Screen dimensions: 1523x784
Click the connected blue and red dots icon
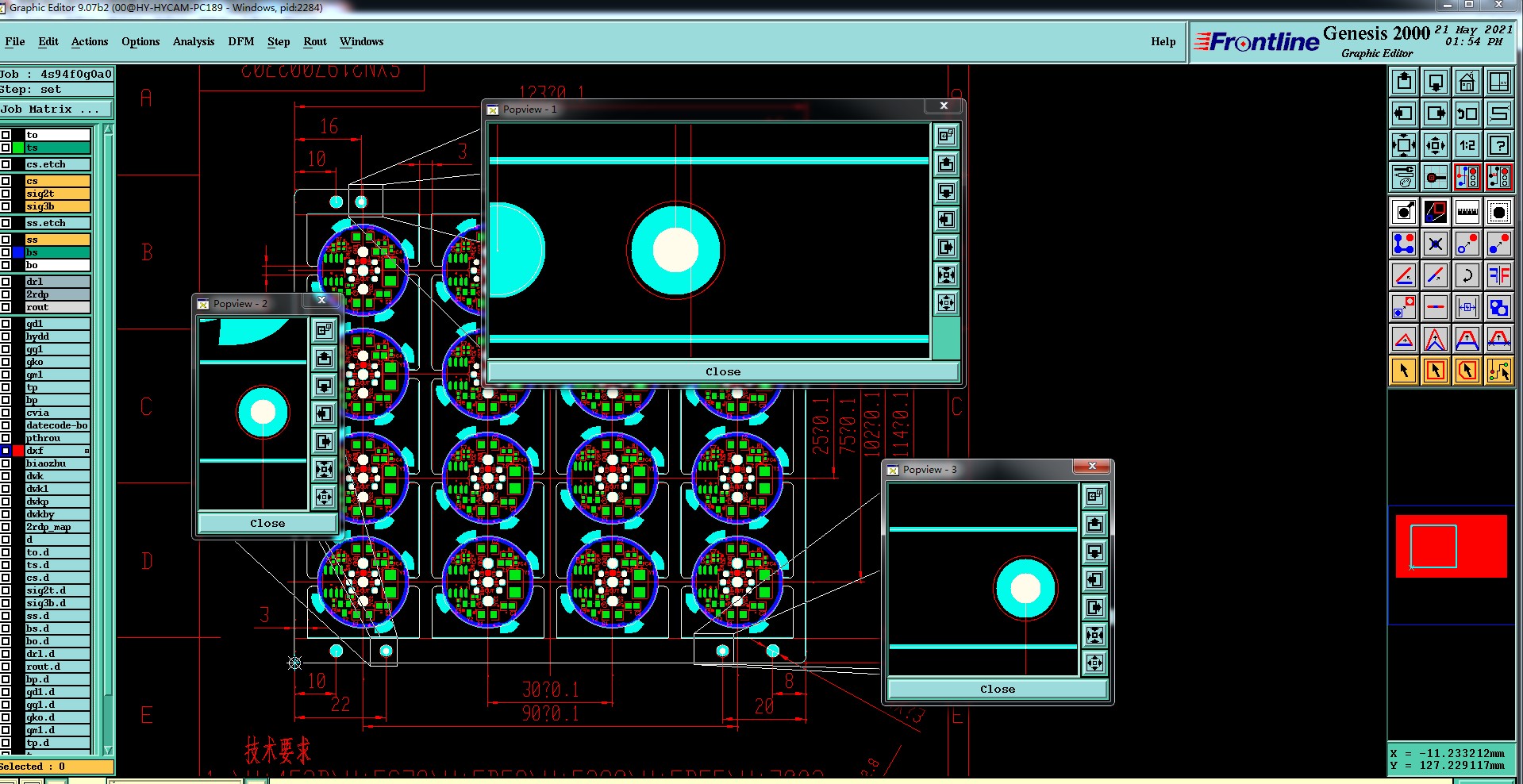[x=1403, y=244]
